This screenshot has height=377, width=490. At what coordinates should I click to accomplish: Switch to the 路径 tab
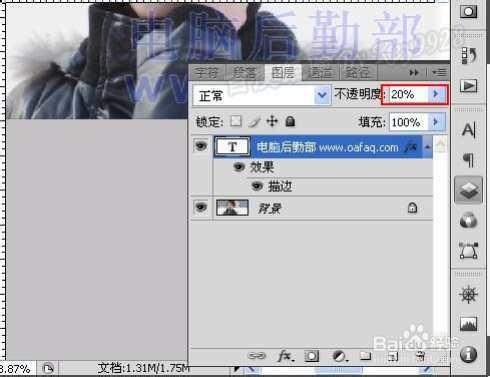[x=358, y=73]
